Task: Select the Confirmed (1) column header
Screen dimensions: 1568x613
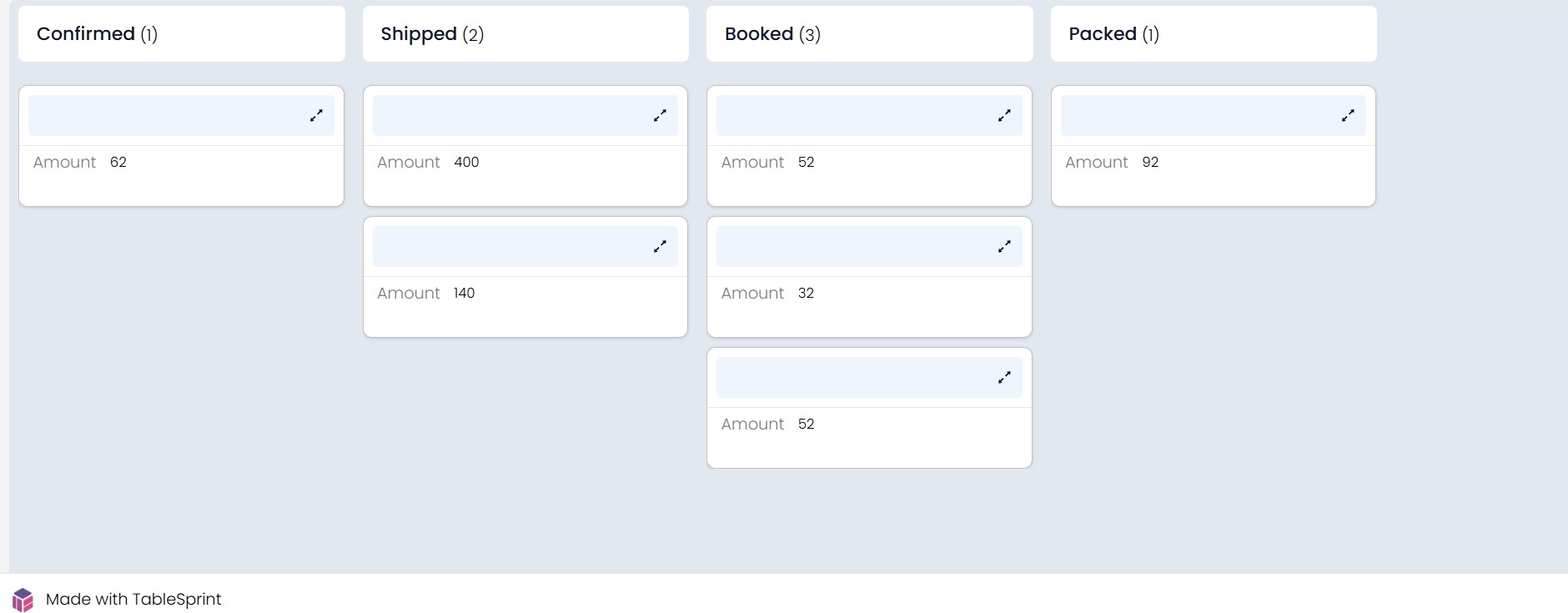Action: click(97, 34)
